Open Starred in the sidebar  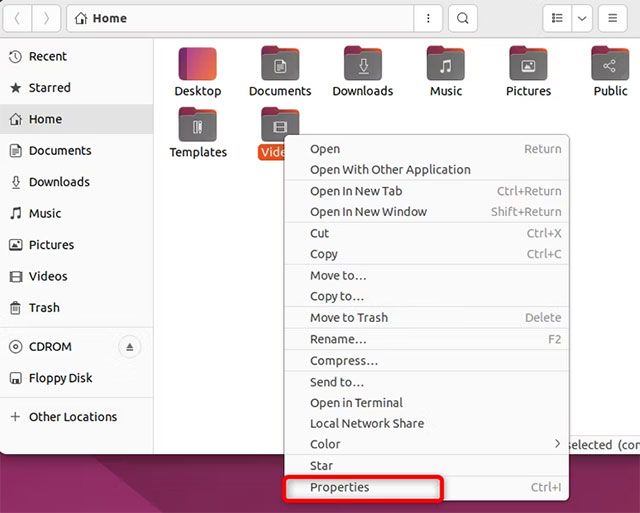[x=77, y=88]
